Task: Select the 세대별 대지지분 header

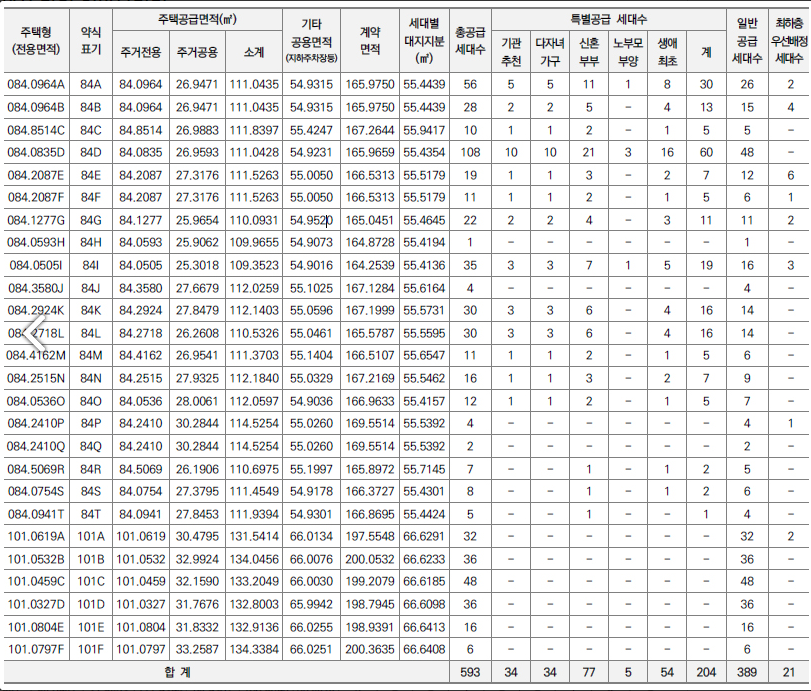Action: pos(424,41)
